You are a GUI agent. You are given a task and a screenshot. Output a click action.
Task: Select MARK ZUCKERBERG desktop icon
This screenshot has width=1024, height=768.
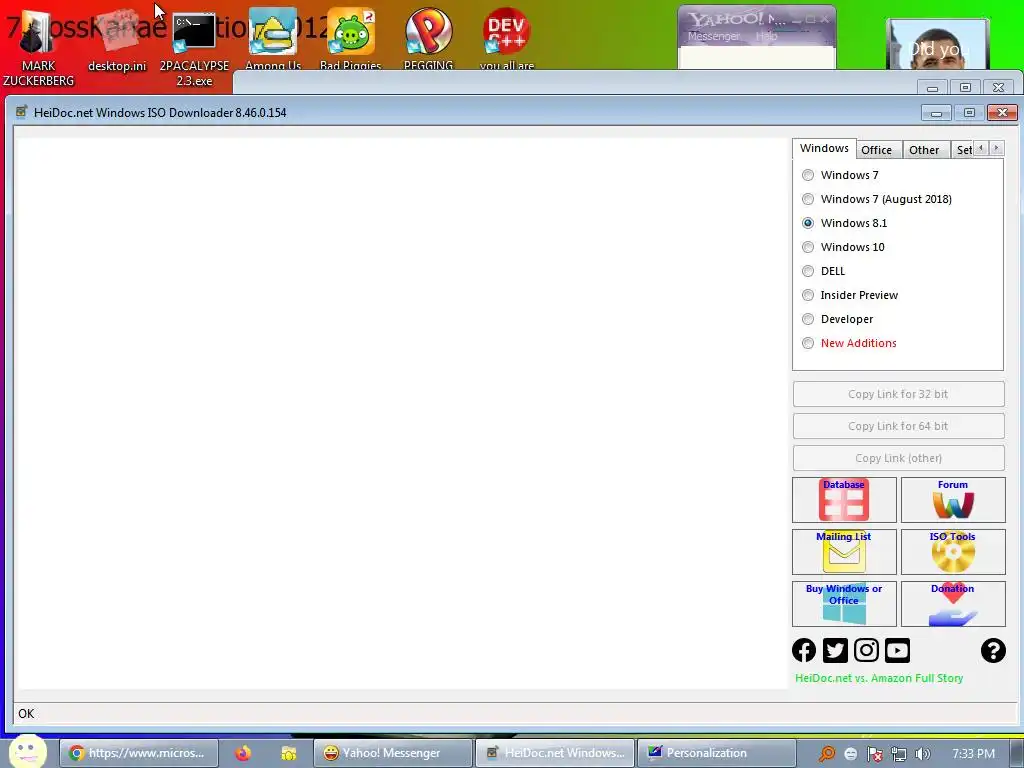point(38,47)
